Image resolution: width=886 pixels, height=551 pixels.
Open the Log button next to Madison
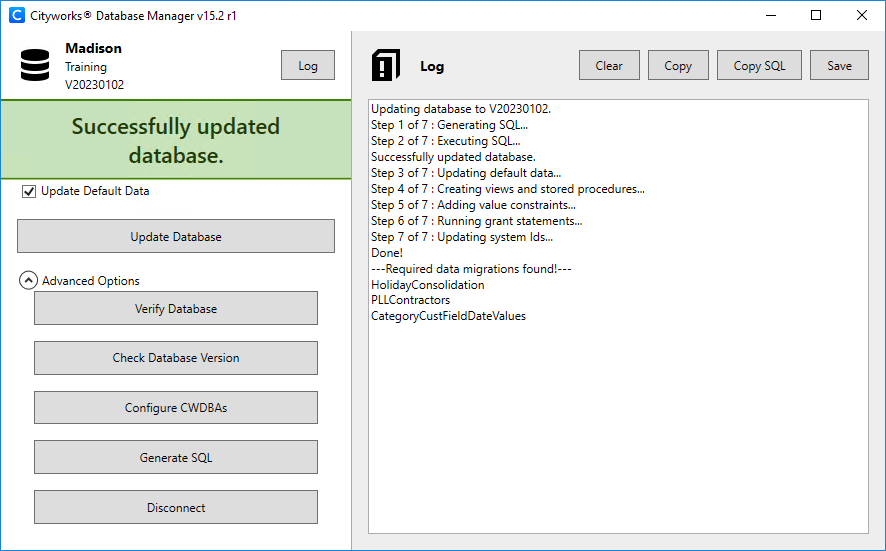[x=308, y=66]
